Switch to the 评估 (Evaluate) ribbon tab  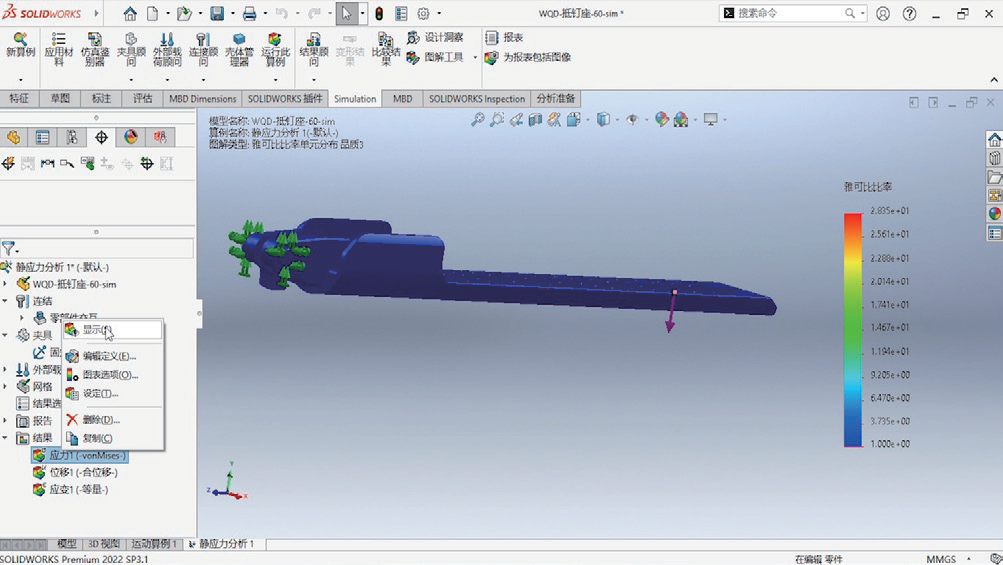(142, 99)
